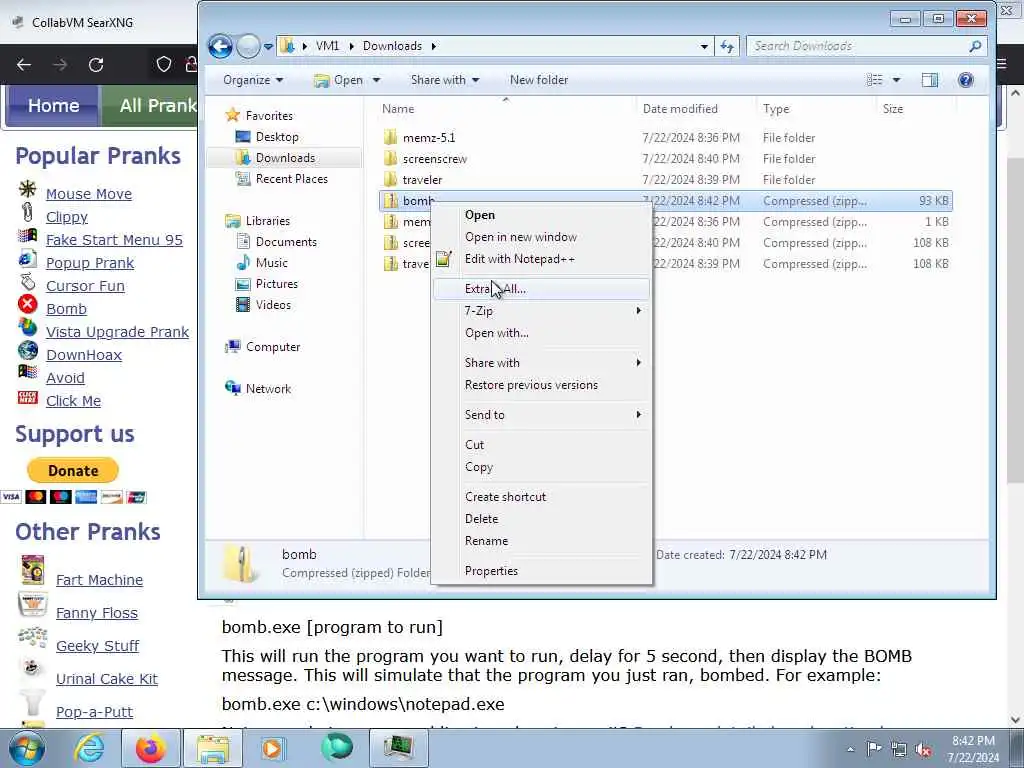Click the Explorer forward navigation arrow
The width and height of the screenshot is (1024, 768).
(248, 46)
